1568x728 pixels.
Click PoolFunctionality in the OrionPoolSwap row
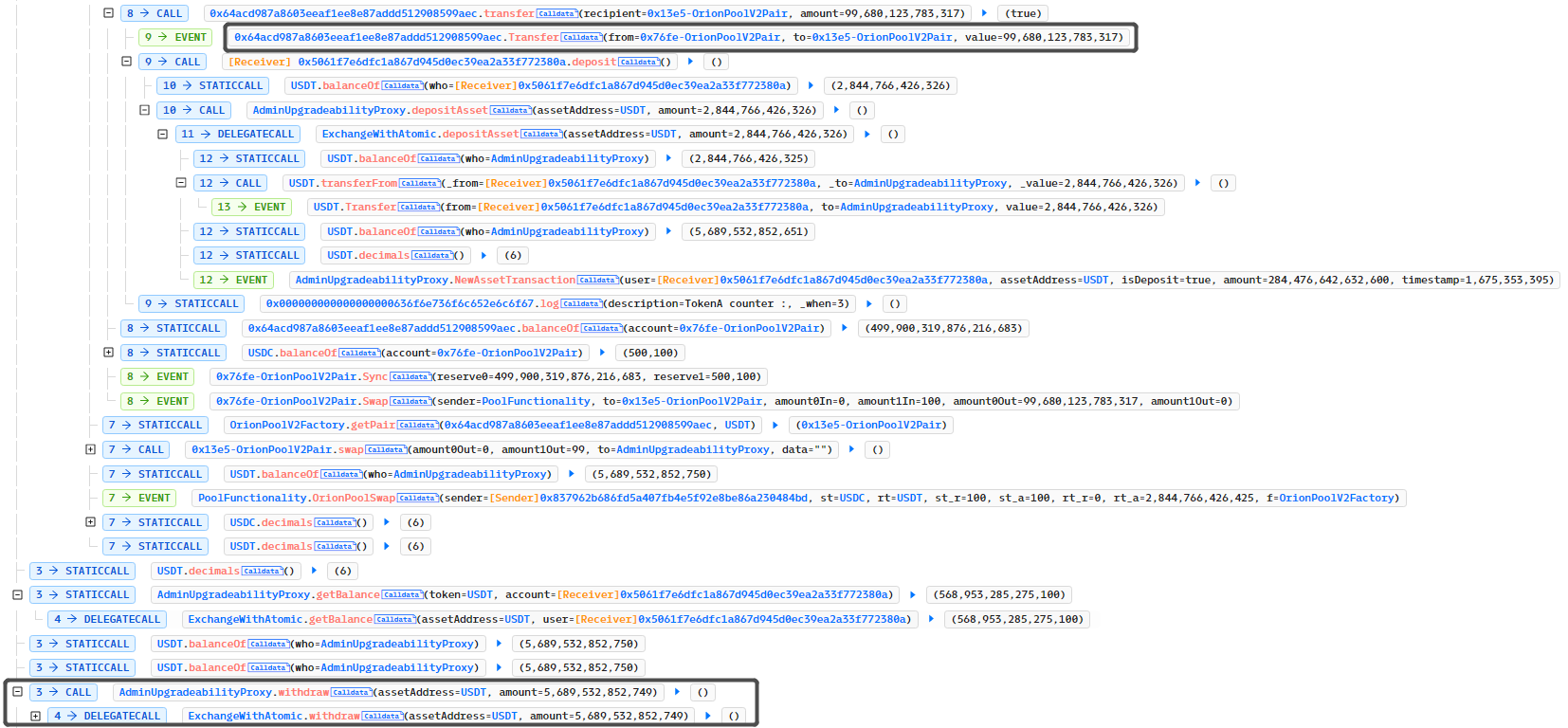pos(253,499)
